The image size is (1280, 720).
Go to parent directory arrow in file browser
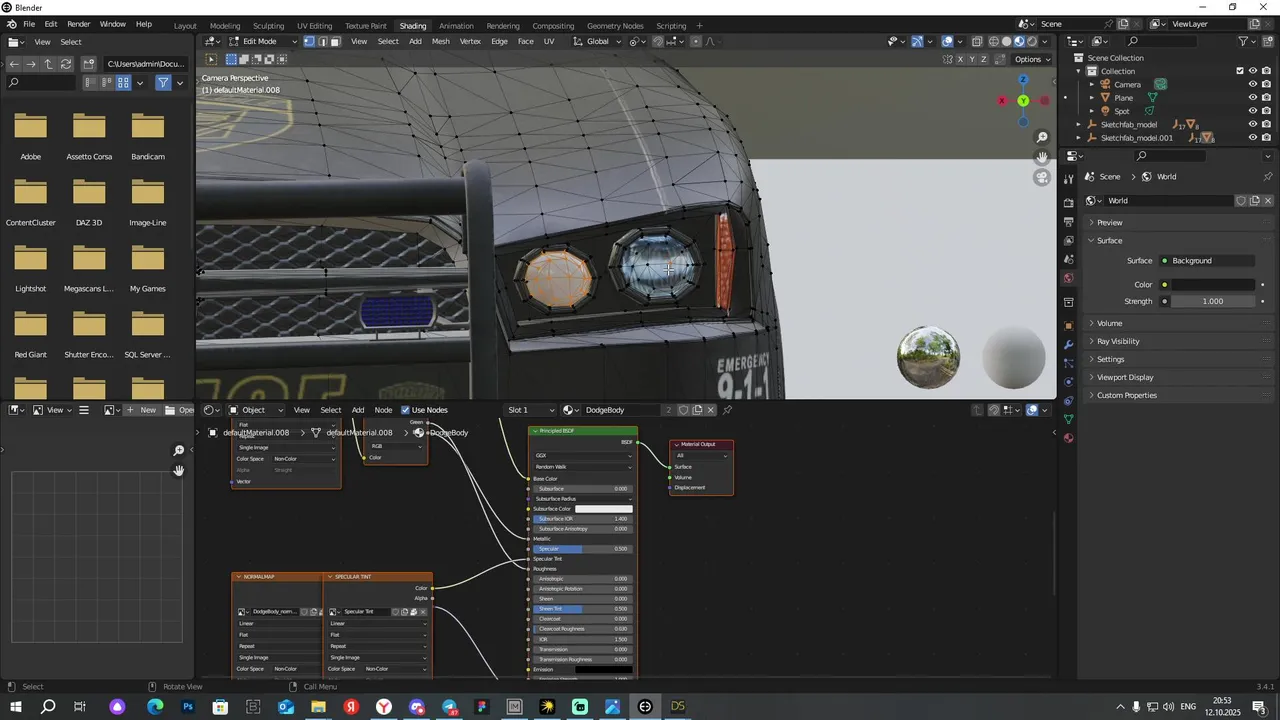point(48,64)
